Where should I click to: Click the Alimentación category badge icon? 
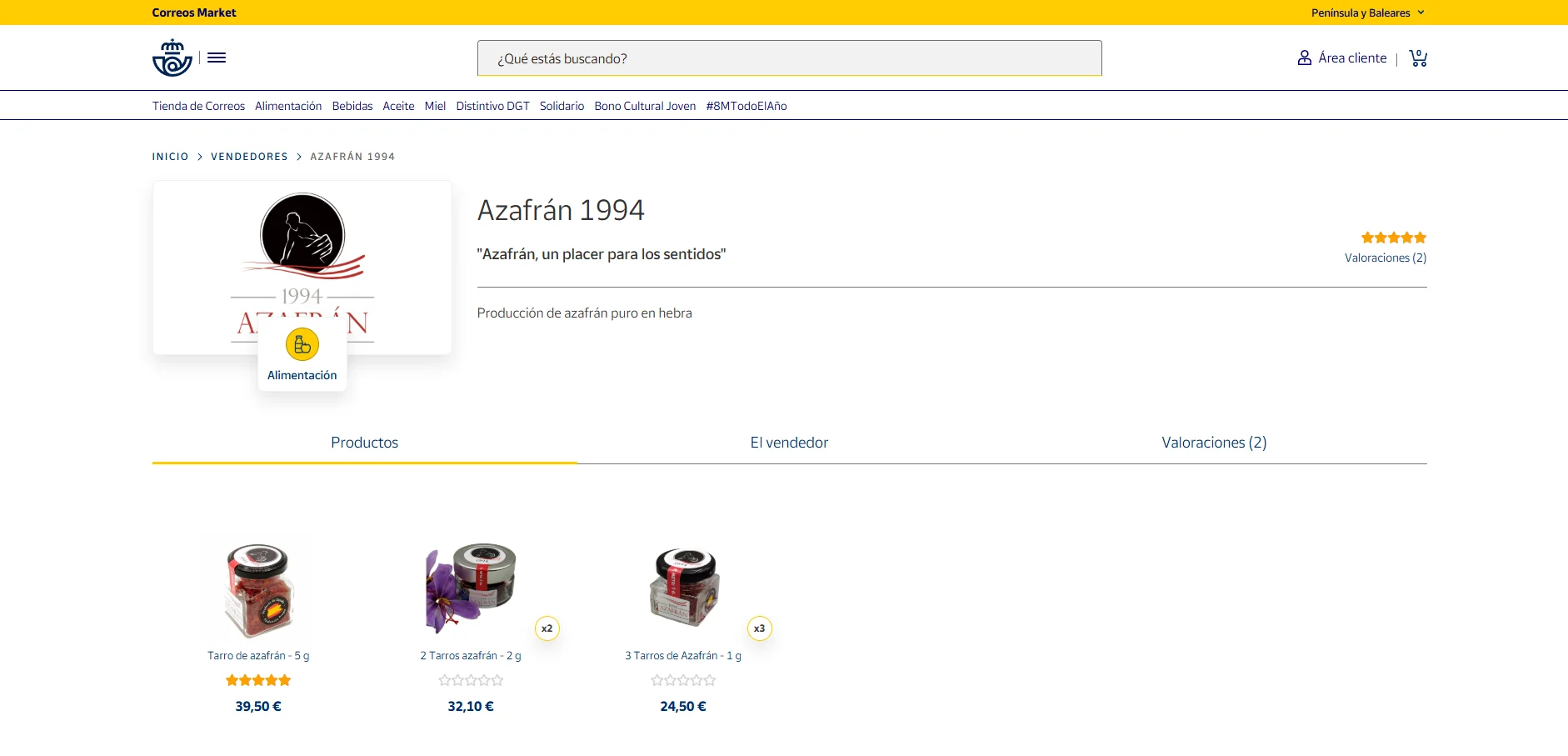pyautogui.click(x=302, y=345)
